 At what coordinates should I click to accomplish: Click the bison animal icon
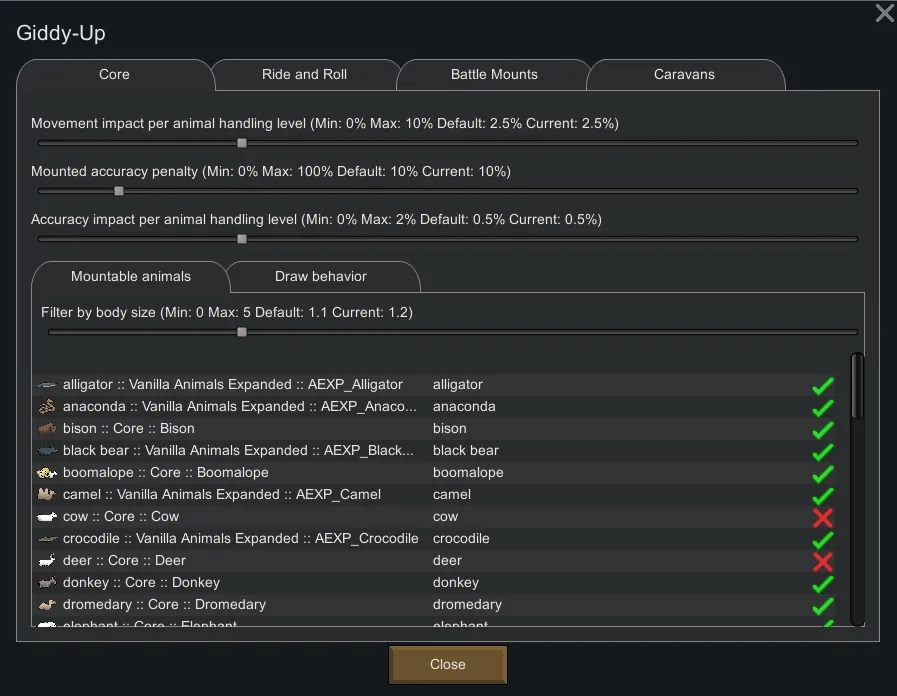(47, 429)
